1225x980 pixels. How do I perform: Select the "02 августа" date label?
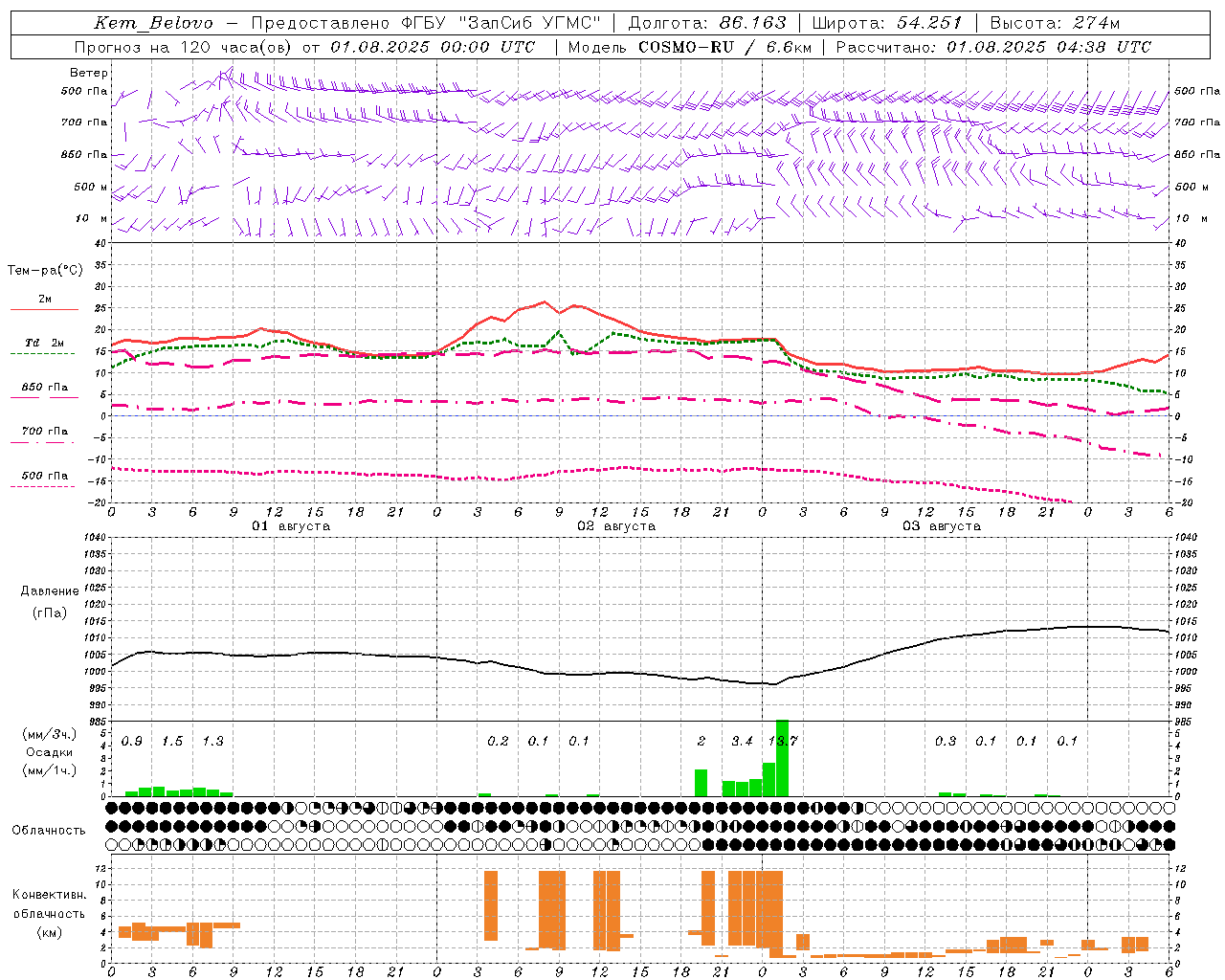pos(616,526)
